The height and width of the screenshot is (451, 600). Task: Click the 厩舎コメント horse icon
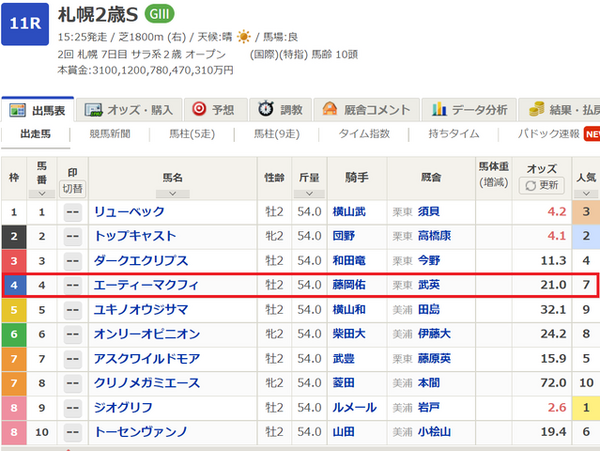(x=330, y=110)
